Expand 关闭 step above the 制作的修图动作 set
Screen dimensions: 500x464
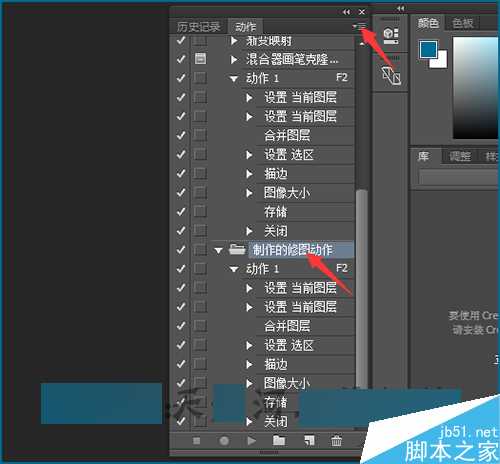(x=249, y=231)
